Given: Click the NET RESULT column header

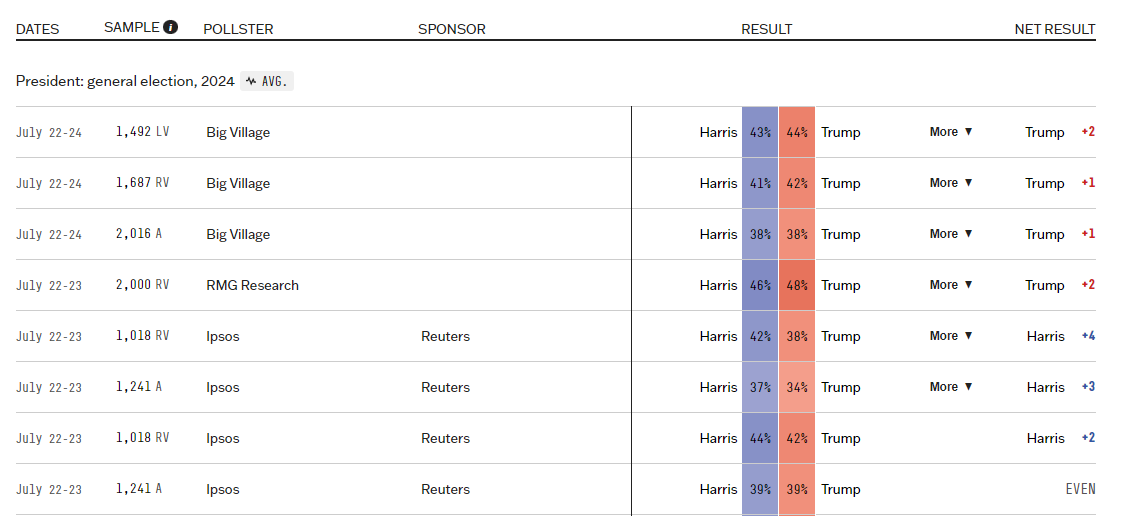Looking at the screenshot, I should click(x=1055, y=29).
